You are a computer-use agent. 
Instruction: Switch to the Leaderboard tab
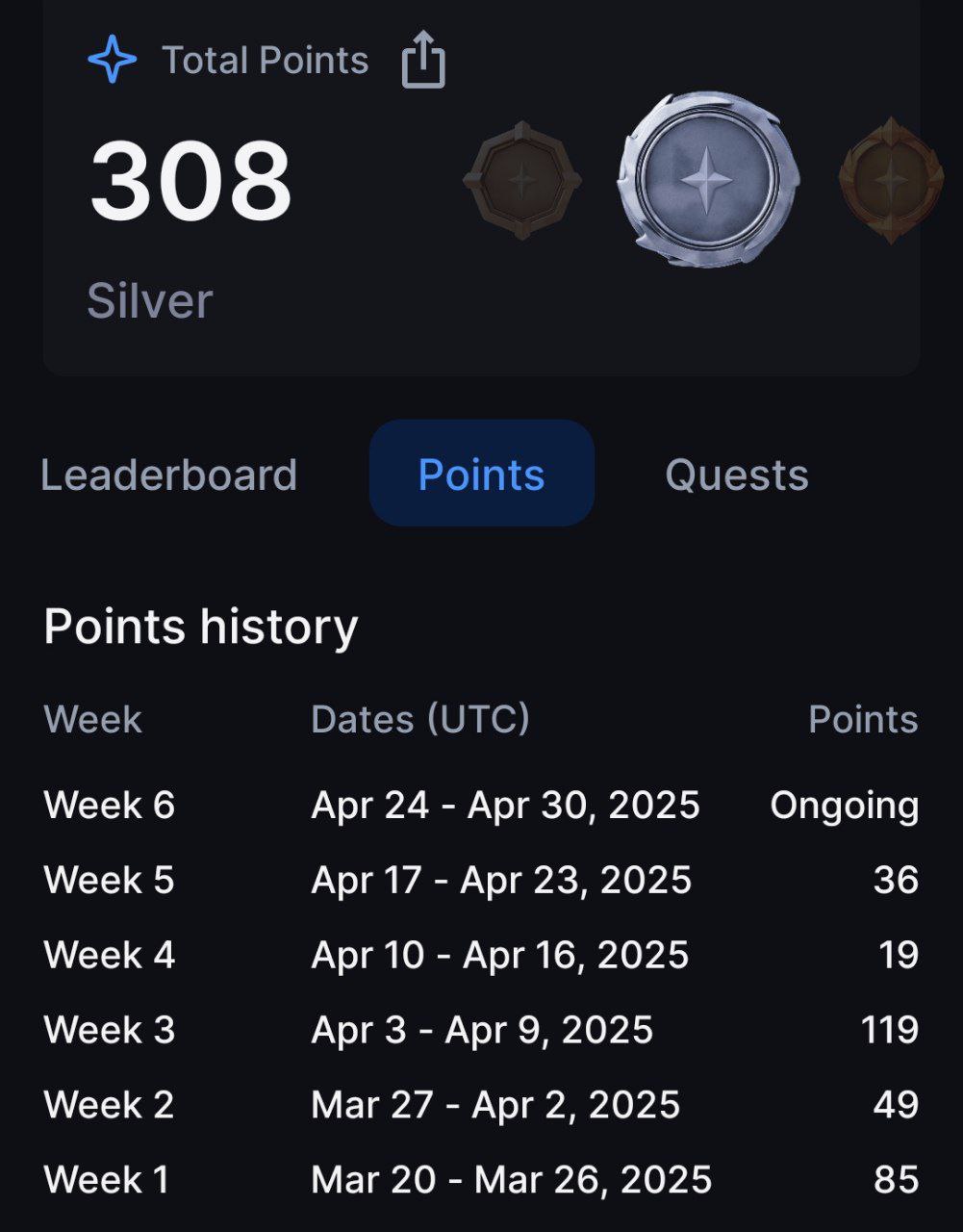click(x=168, y=475)
